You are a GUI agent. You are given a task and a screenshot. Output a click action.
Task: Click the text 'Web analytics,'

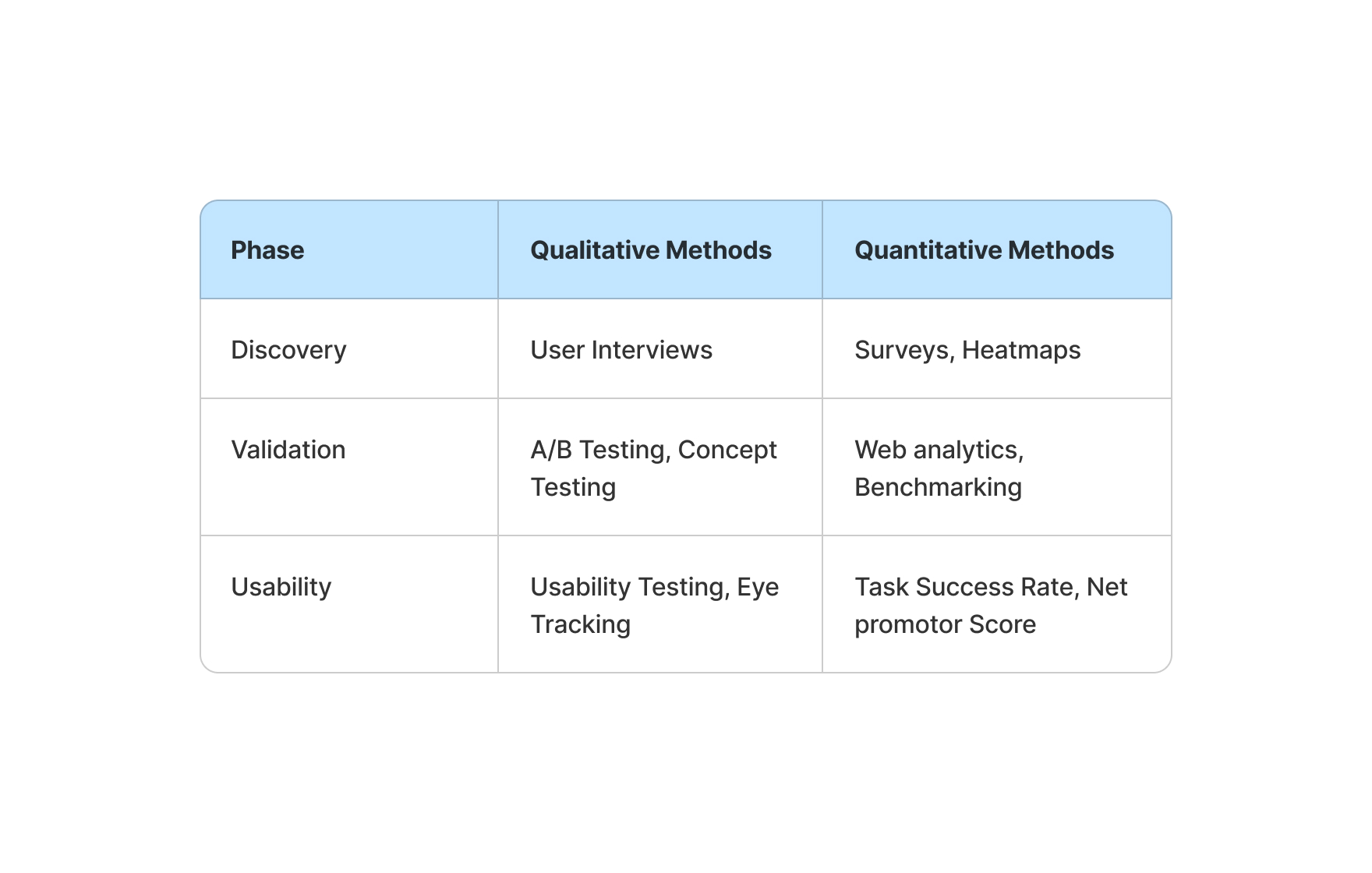click(x=939, y=450)
